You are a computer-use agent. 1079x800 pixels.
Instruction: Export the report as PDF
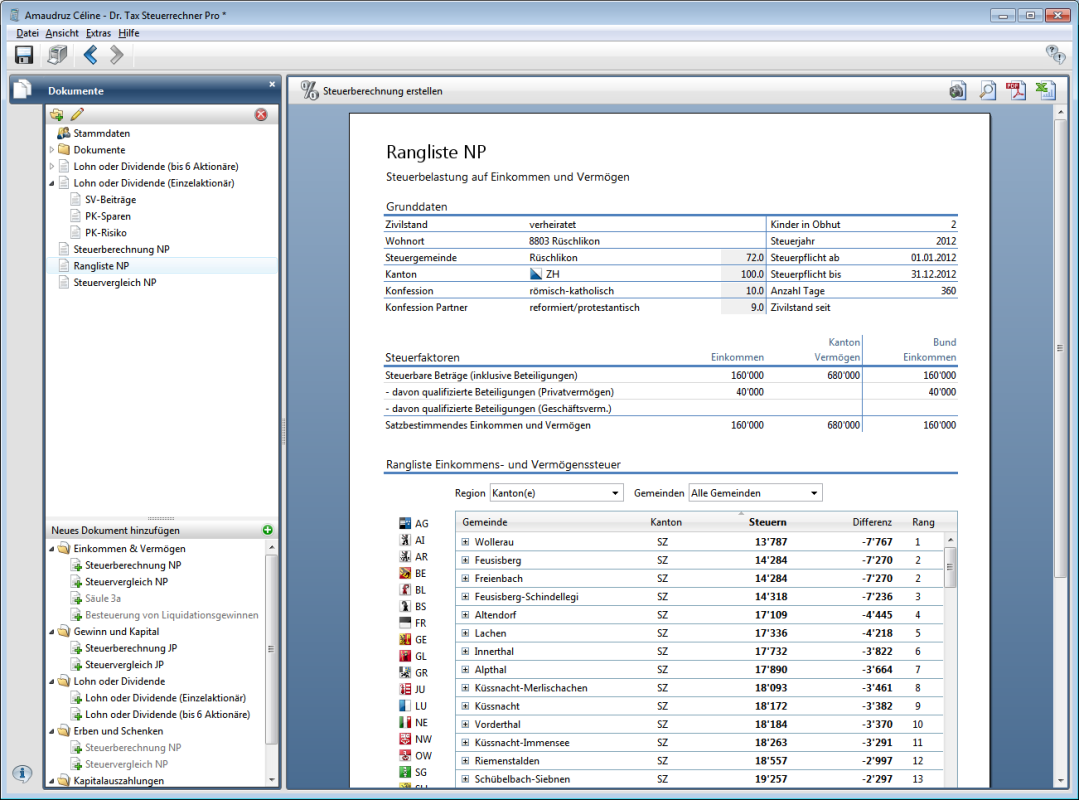(x=1016, y=91)
